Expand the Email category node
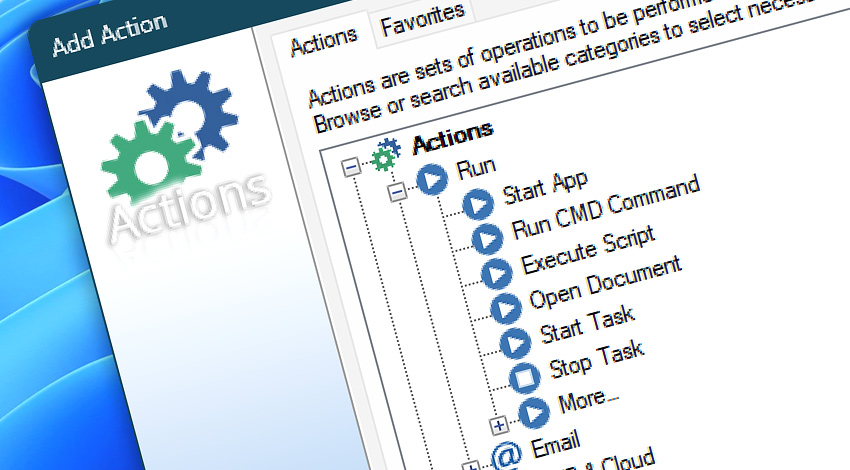850x470 pixels. coord(471,466)
